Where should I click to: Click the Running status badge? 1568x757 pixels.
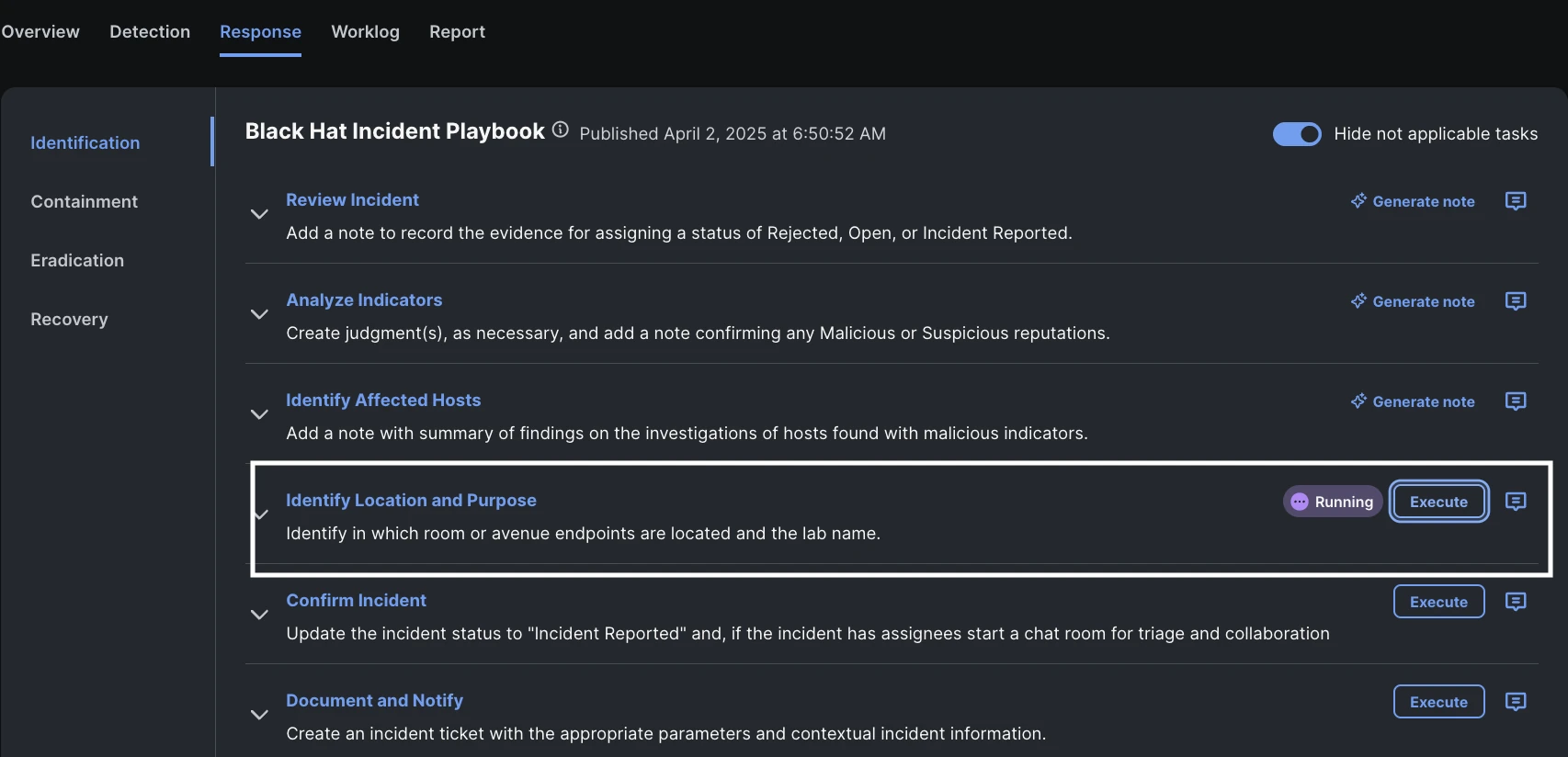pyautogui.click(x=1332, y=502)
